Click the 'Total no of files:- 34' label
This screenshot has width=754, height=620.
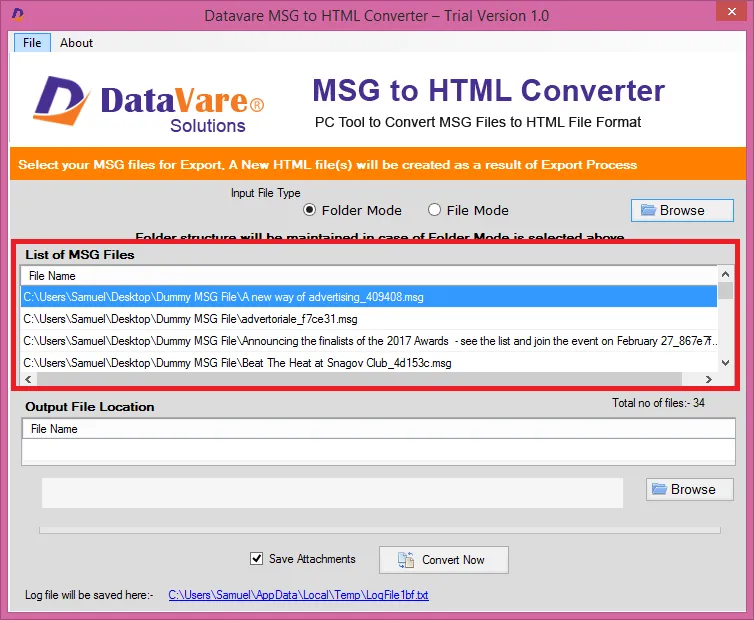click(x=658, y=403)
